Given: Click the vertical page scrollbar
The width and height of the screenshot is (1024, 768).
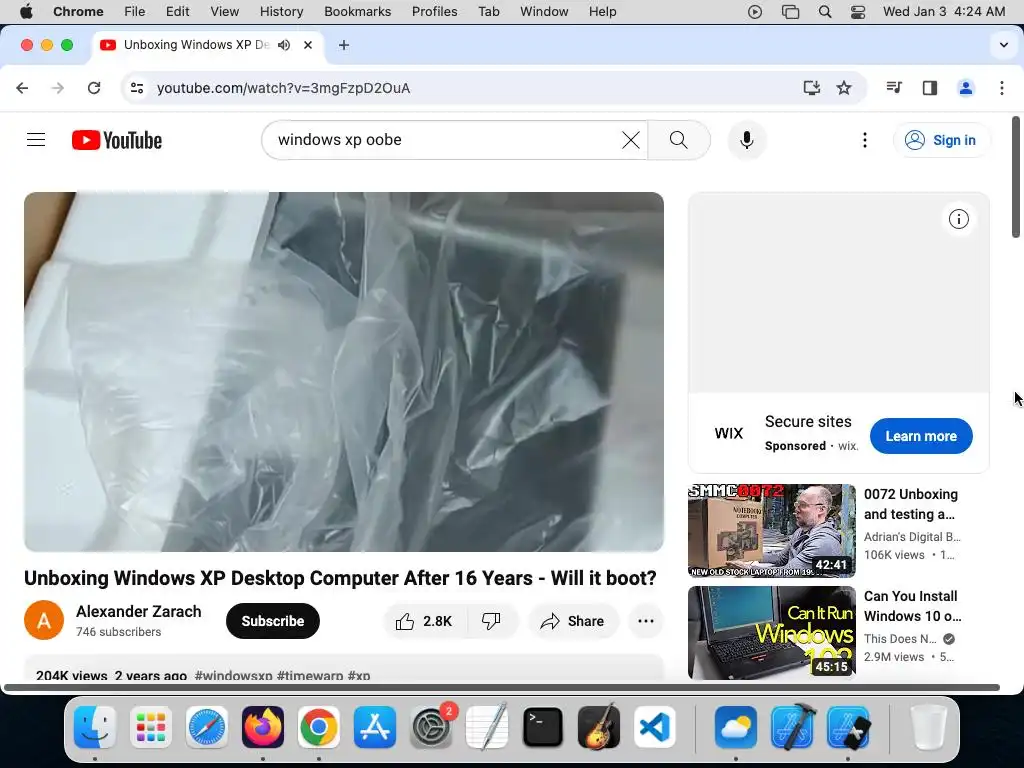Looking at the screenshot, I should (1016, 177).
